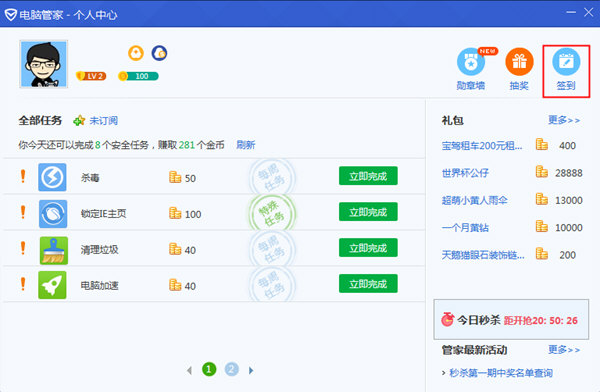Open the 一个月黄钻 gift
Image resolution: width=600 pixels, height=392 pixels.
[x=465, y=227]
